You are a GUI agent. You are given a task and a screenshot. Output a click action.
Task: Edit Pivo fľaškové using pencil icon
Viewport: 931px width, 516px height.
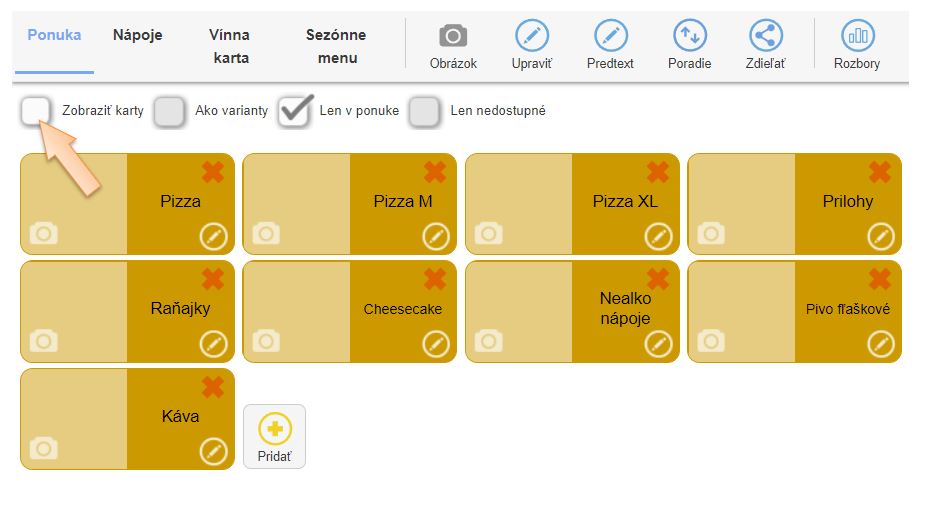point(880,344)
